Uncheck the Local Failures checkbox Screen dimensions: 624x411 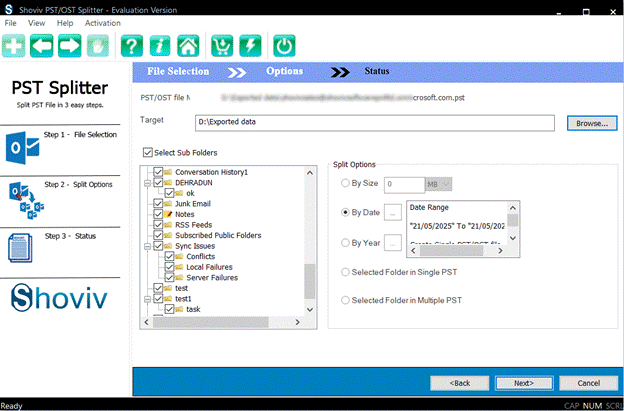[169, 267]
